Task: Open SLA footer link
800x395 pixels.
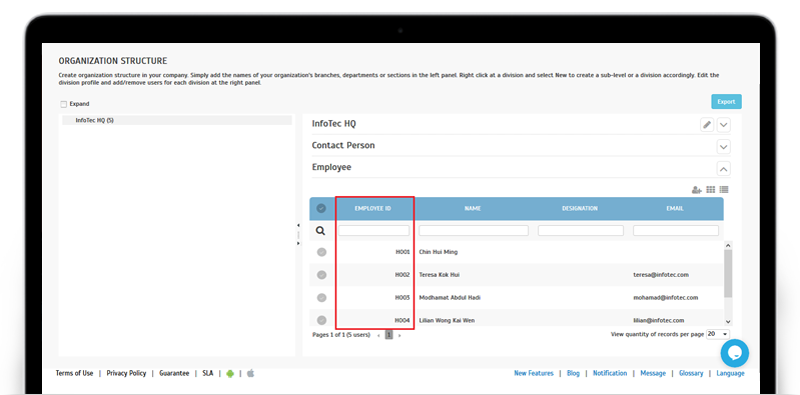Action: tap(208, 373)
